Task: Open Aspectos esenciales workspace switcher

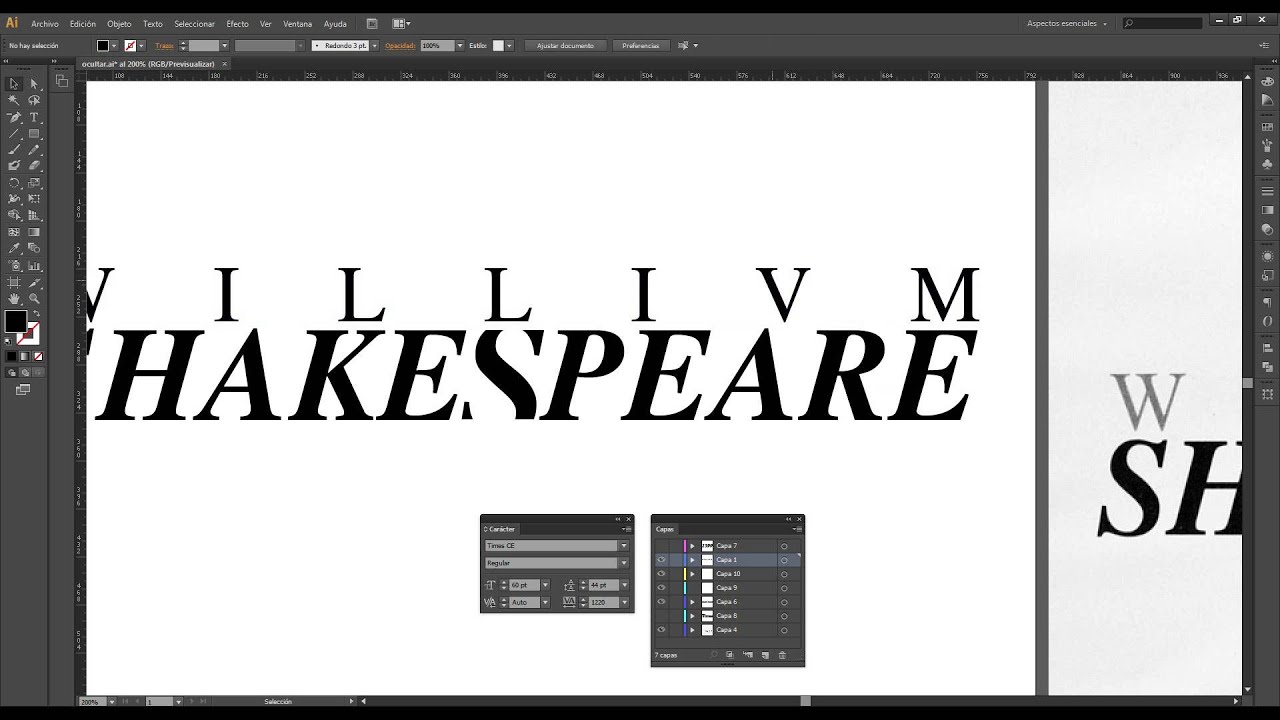Action: coord(1067,23)
